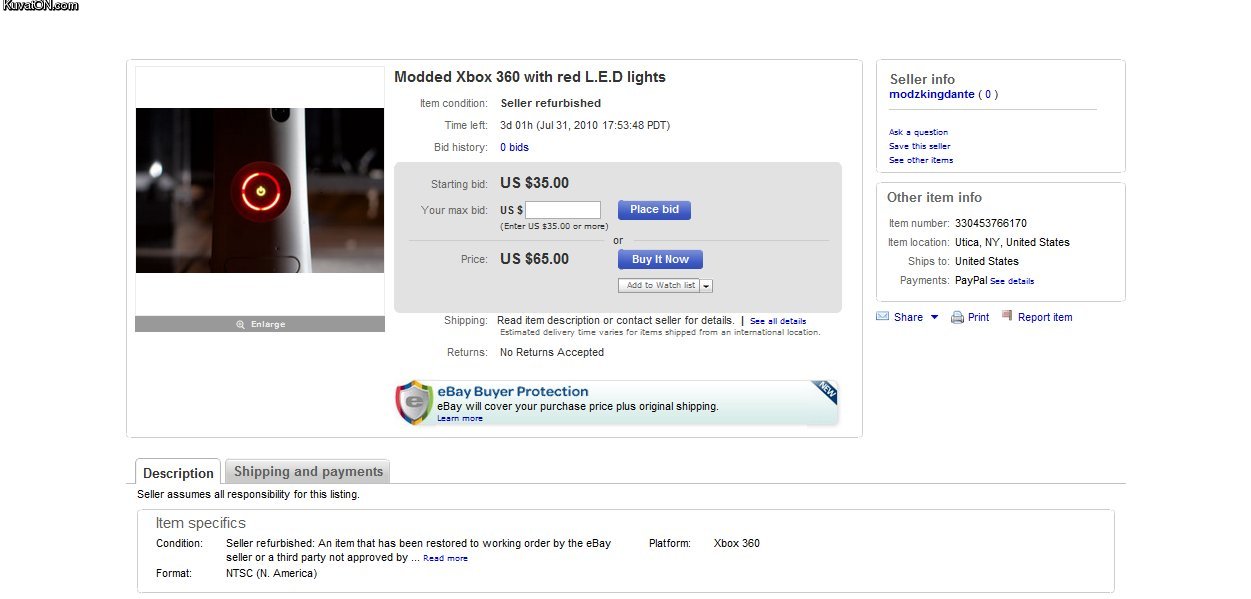Click See all details for shipping
This screenshot has width=1251, height=599.
pyautogui.click(x=778, y=321)
